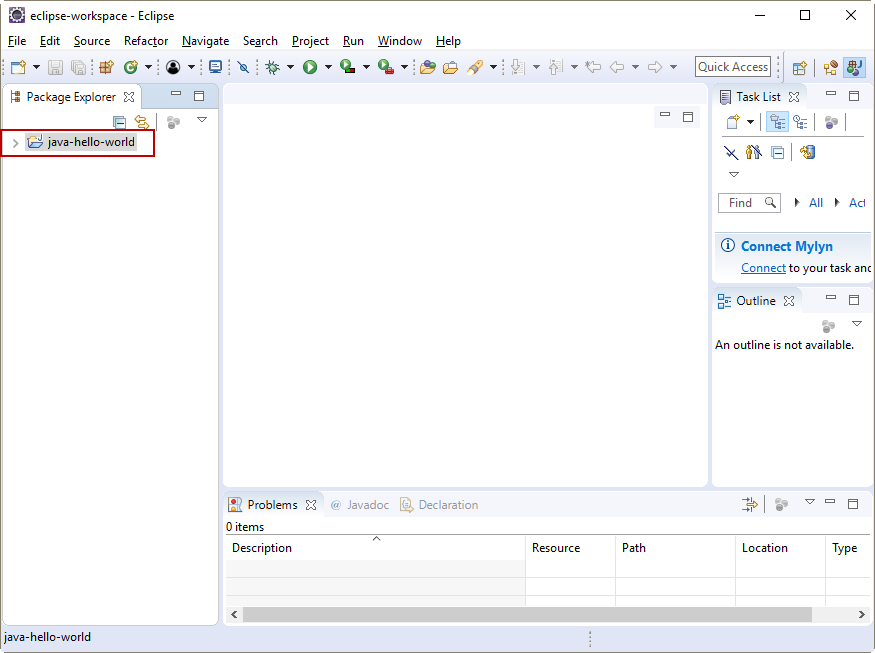Open the Search icon dropdown arrow

click(493, 68)
